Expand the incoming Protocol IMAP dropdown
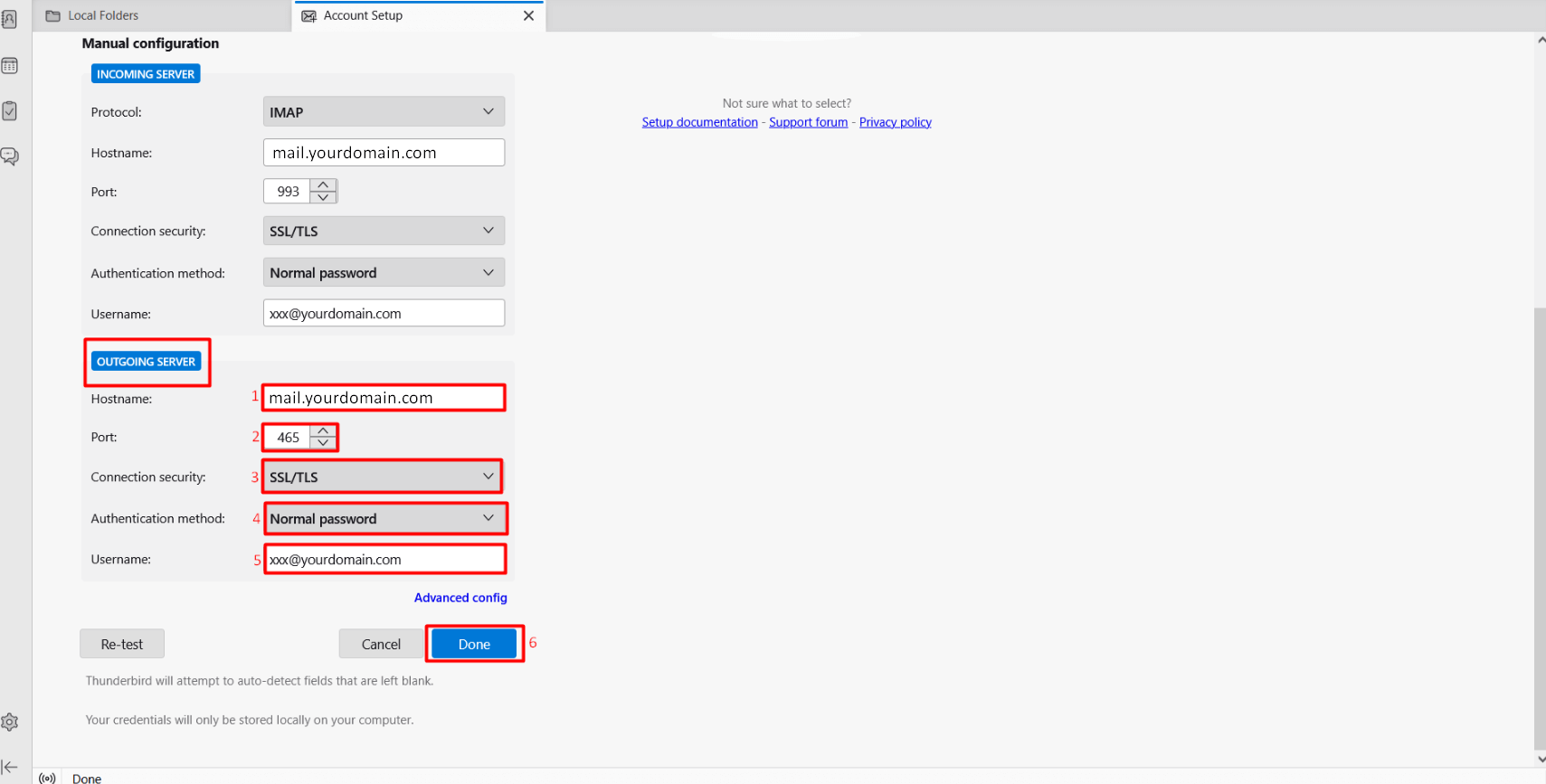Screen dimensions: 1546x784 384,112
